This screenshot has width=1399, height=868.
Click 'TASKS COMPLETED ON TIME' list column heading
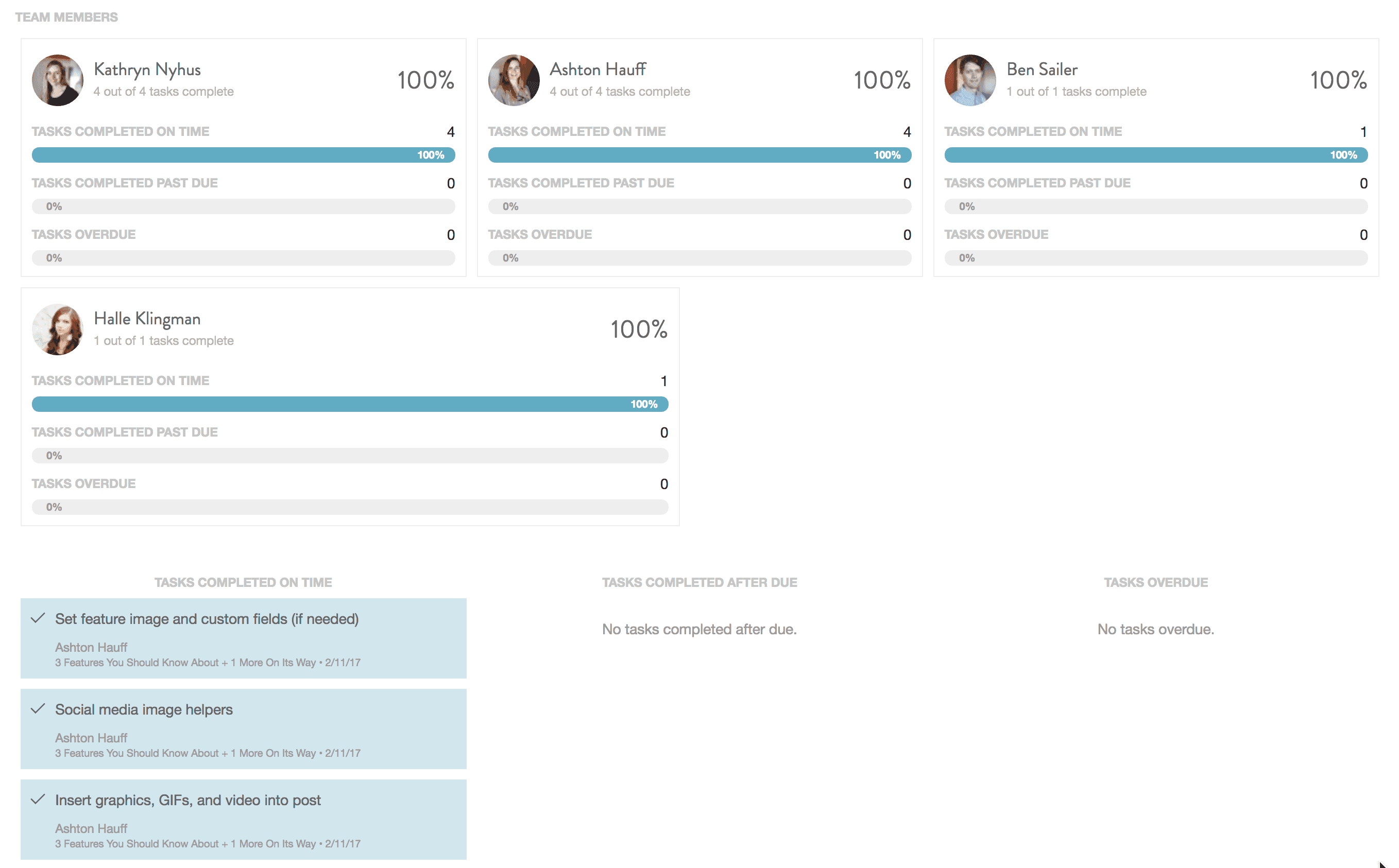click(x=243, y=583)
